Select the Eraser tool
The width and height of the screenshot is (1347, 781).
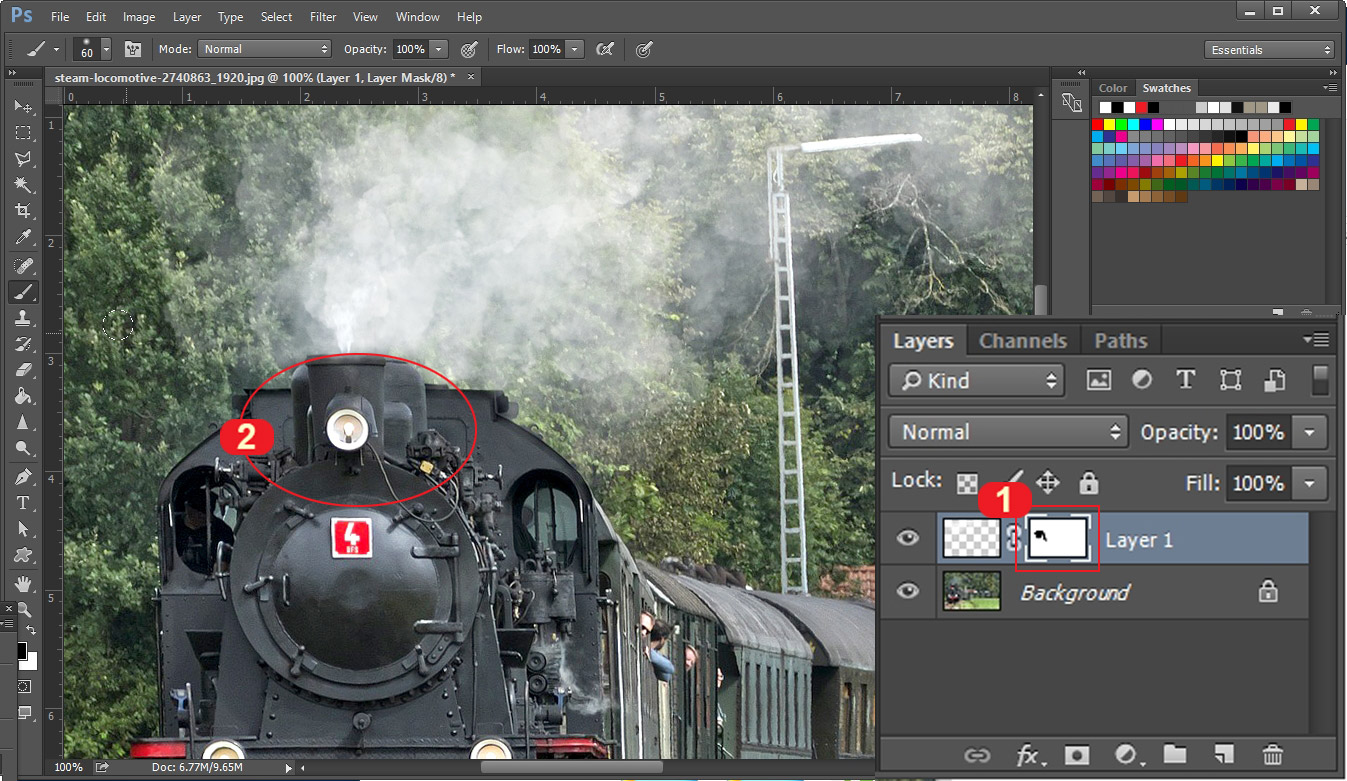pyautogui.click(x=23, y=370)
